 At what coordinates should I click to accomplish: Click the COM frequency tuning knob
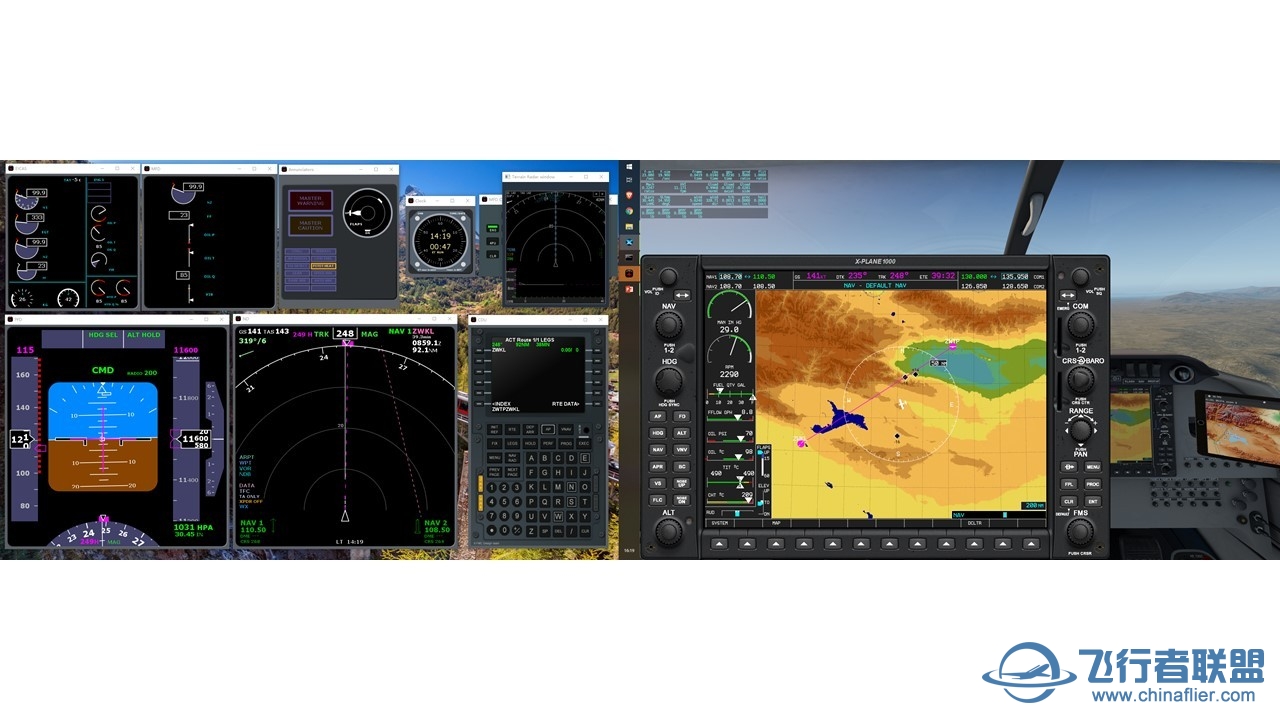[x=1080, y=323]
